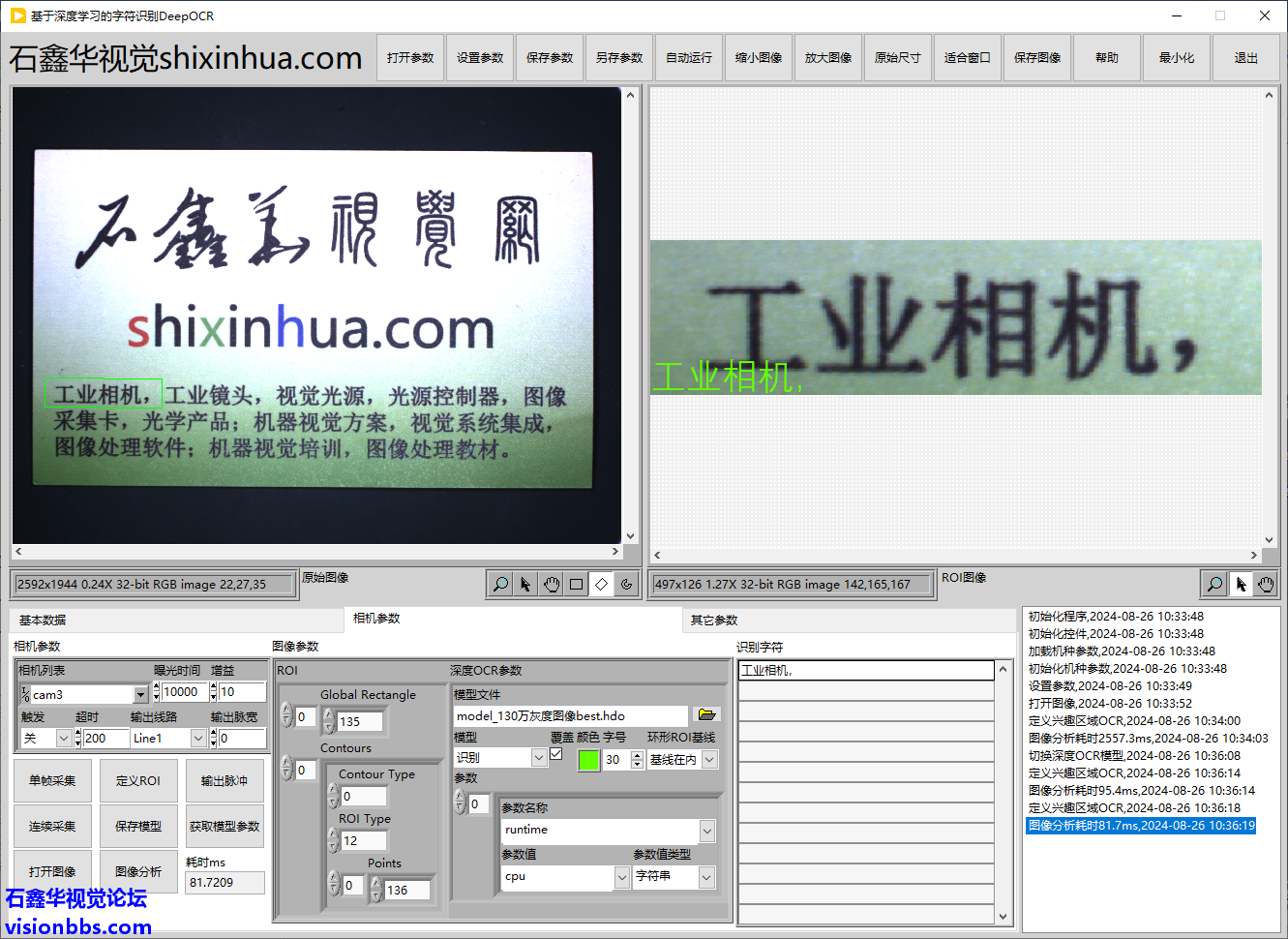Click the 自动运行 toolbar button
This screenshot has width=1288, height=939.
[689, 58]
